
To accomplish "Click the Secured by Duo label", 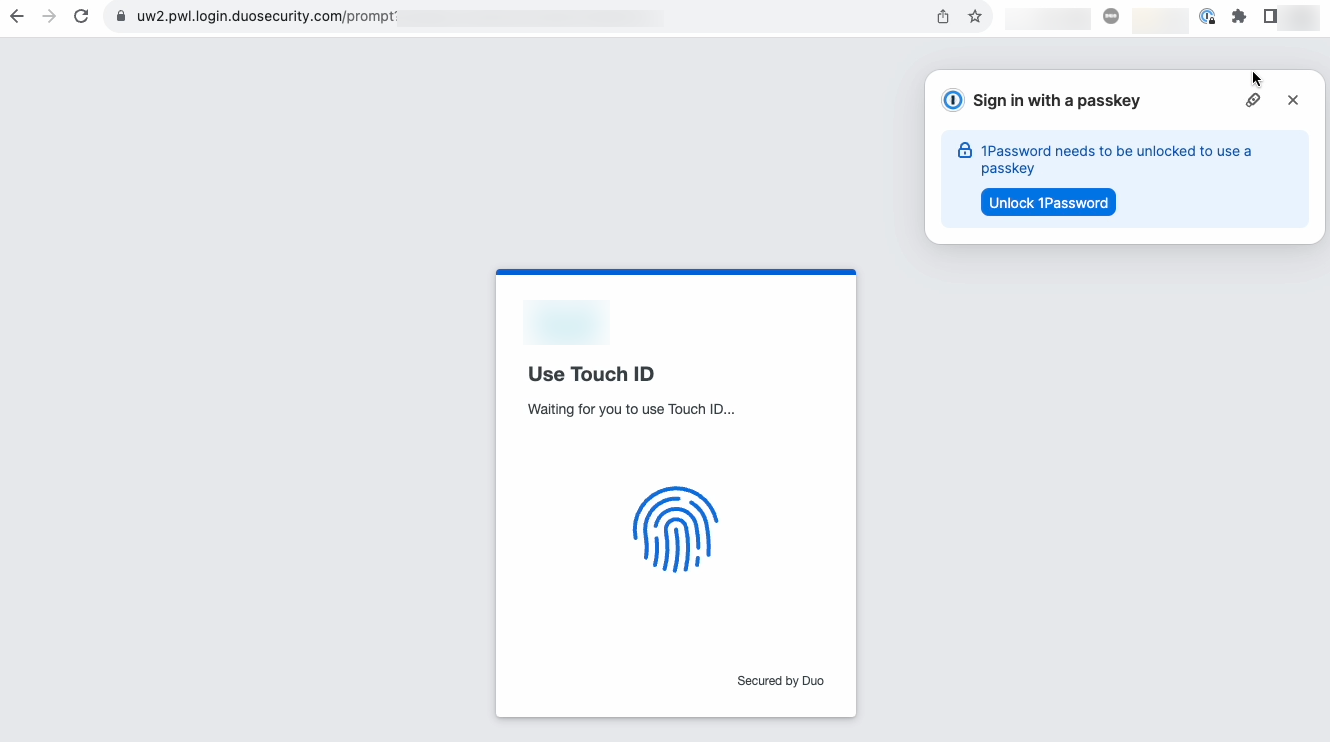I will [780, 680].
